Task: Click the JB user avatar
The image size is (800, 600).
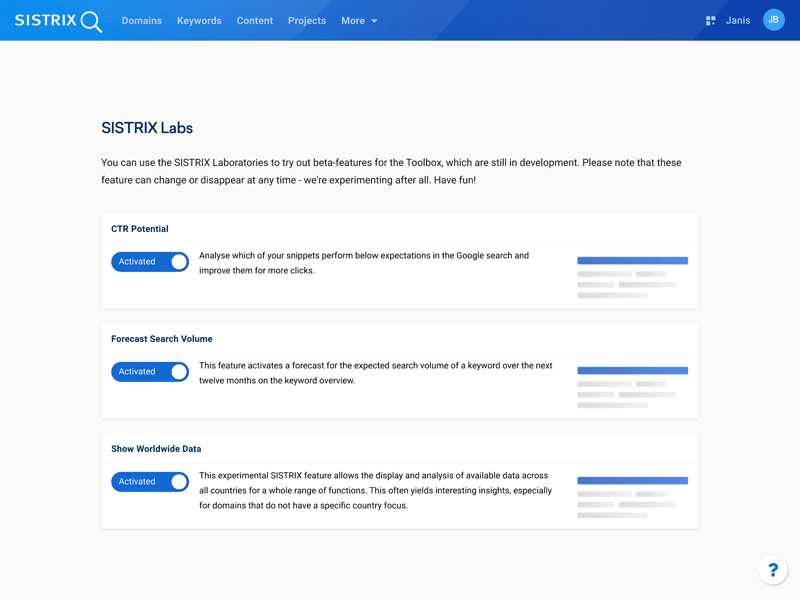Action: [x=773, y=20]
